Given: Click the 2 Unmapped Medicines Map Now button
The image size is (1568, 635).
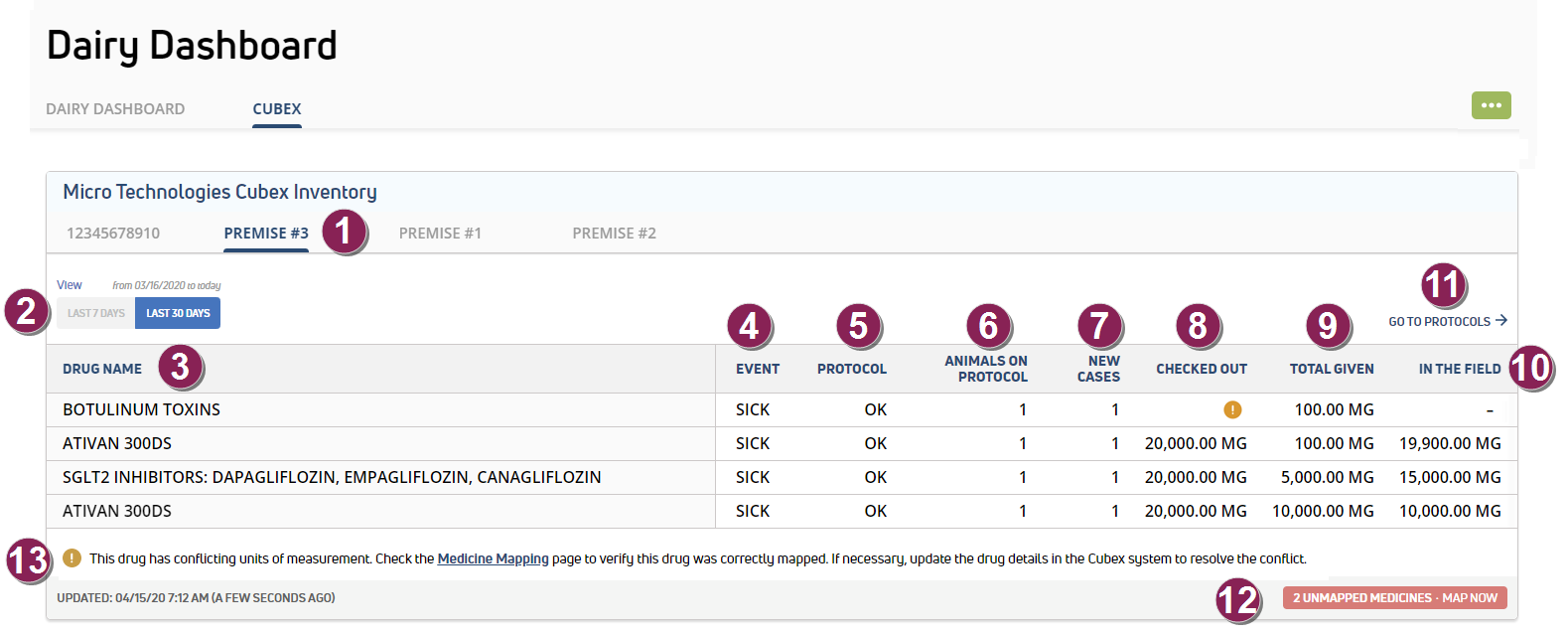Looking at the screenshot, I should (x=1394, y=598).
